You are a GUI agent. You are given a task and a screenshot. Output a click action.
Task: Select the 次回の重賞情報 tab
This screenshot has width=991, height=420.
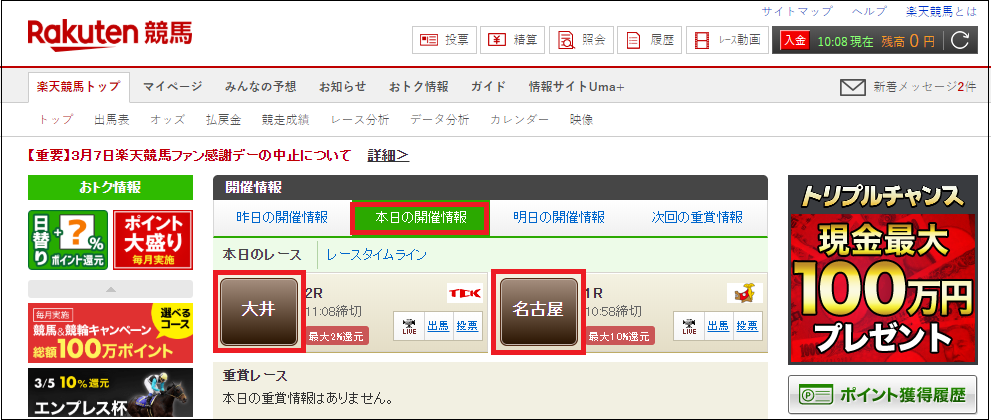(x=697, y=218)
